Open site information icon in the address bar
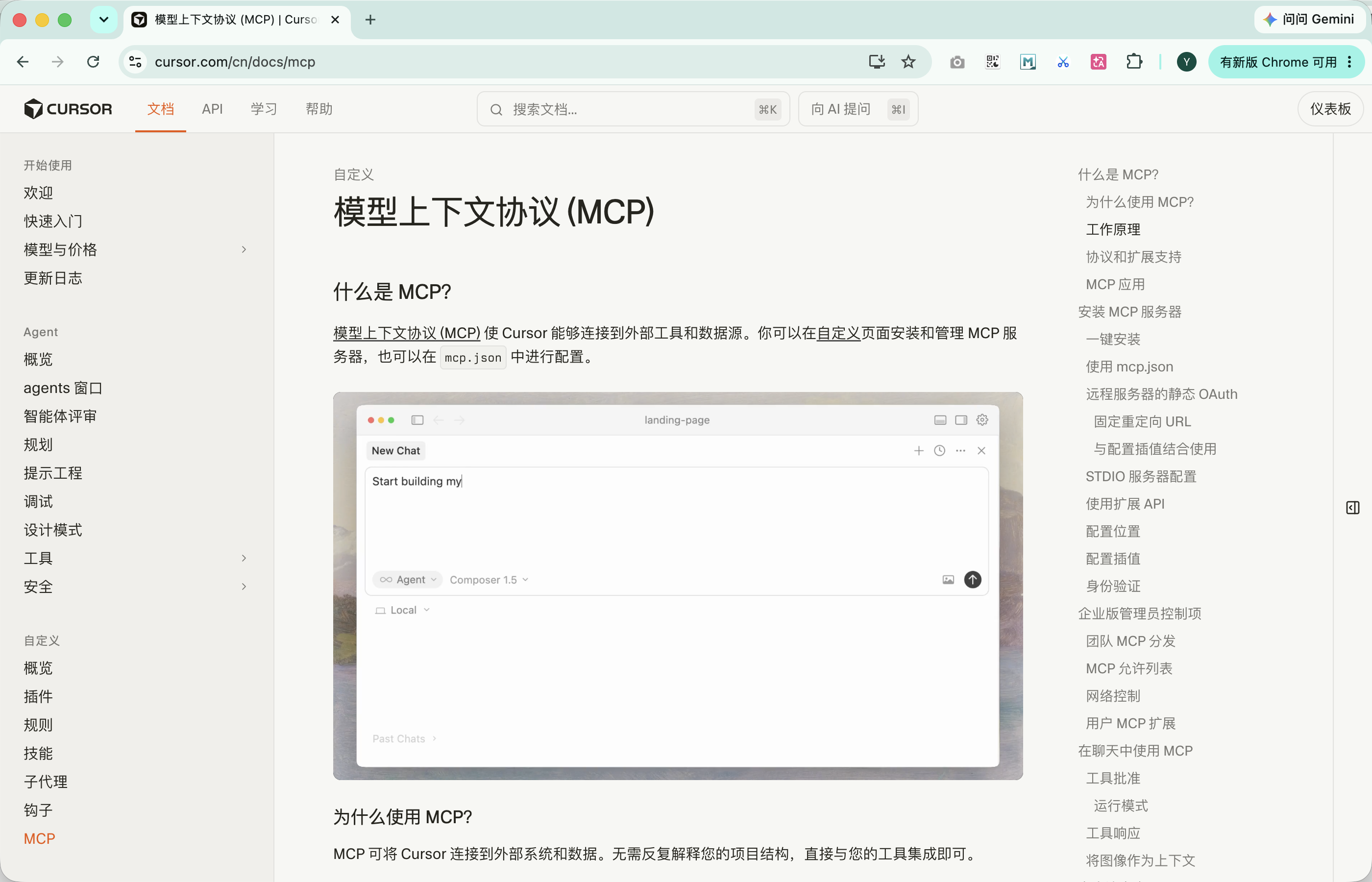The width and height of the screenshot is (1372, 882). tap(136, 62)
